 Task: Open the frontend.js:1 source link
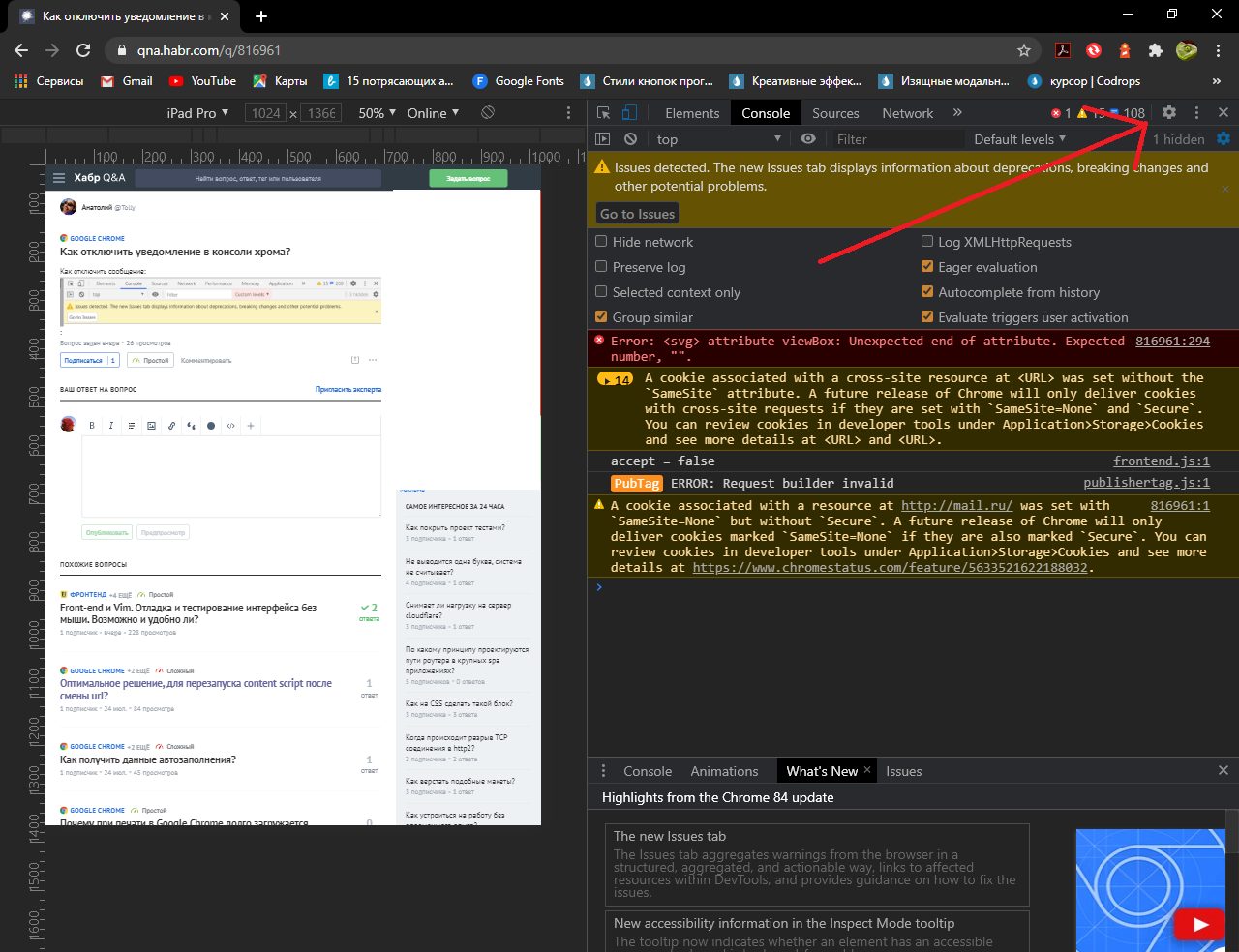click(1162, 461)
